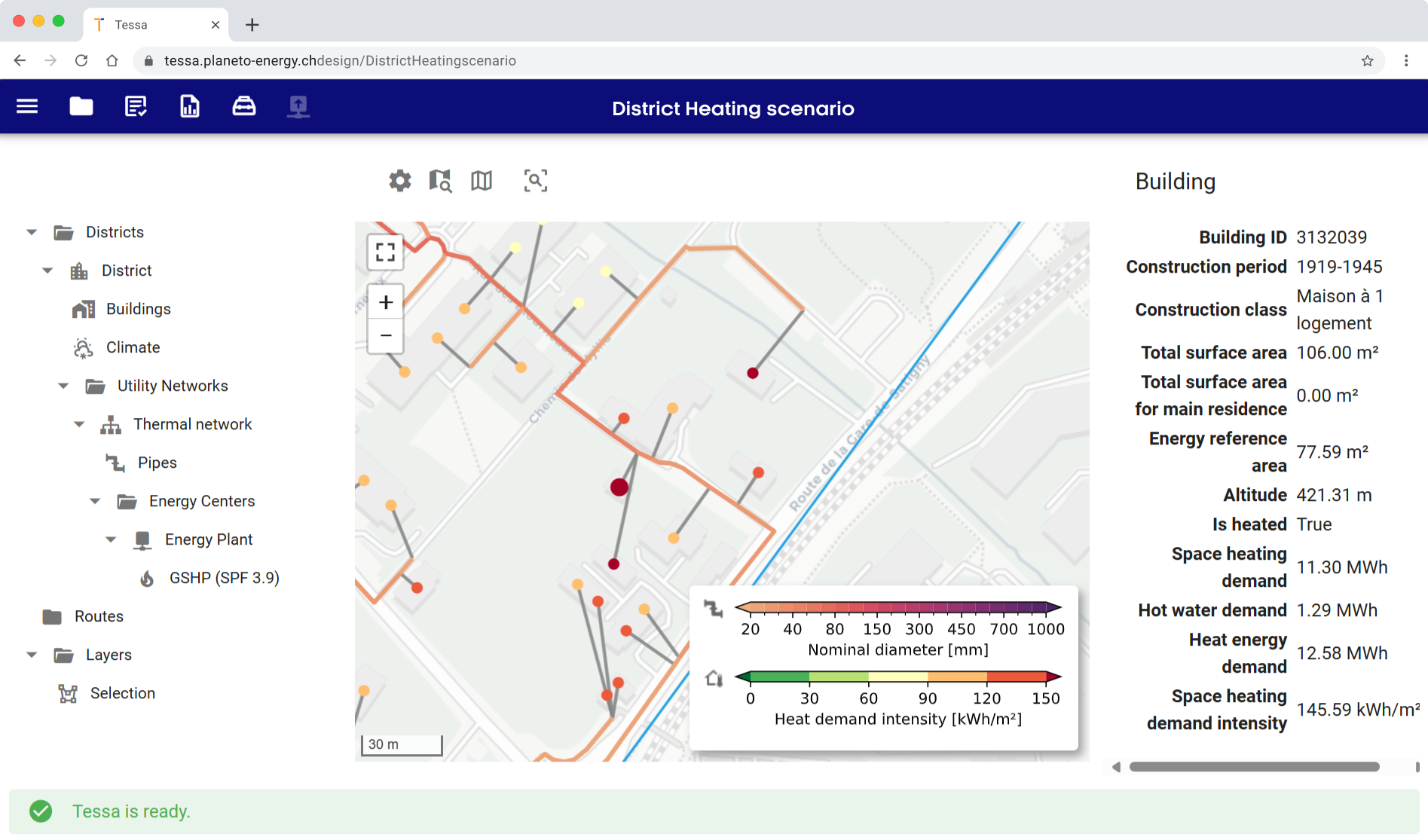Screen dimensions: 1428x840
Task: Open Climate in the tree
Action: click(x=133, y=347)
